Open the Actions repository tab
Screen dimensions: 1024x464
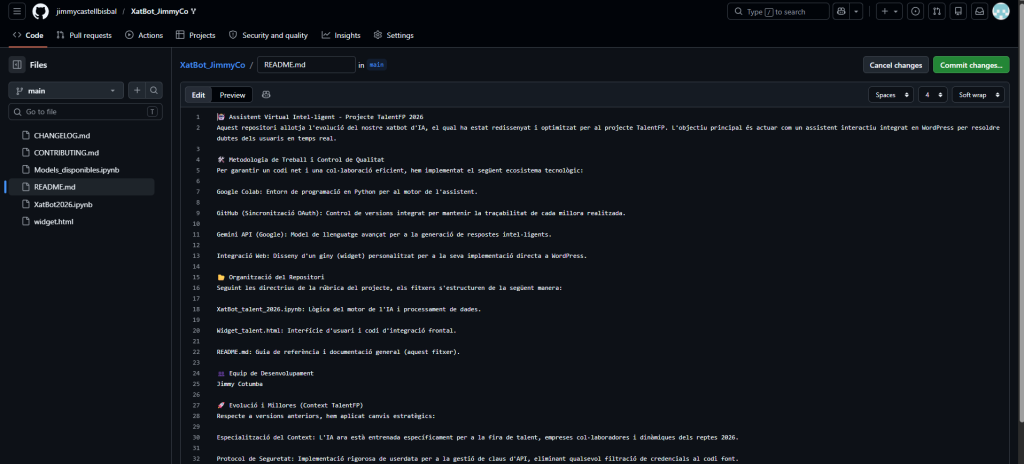pos(144,35)
